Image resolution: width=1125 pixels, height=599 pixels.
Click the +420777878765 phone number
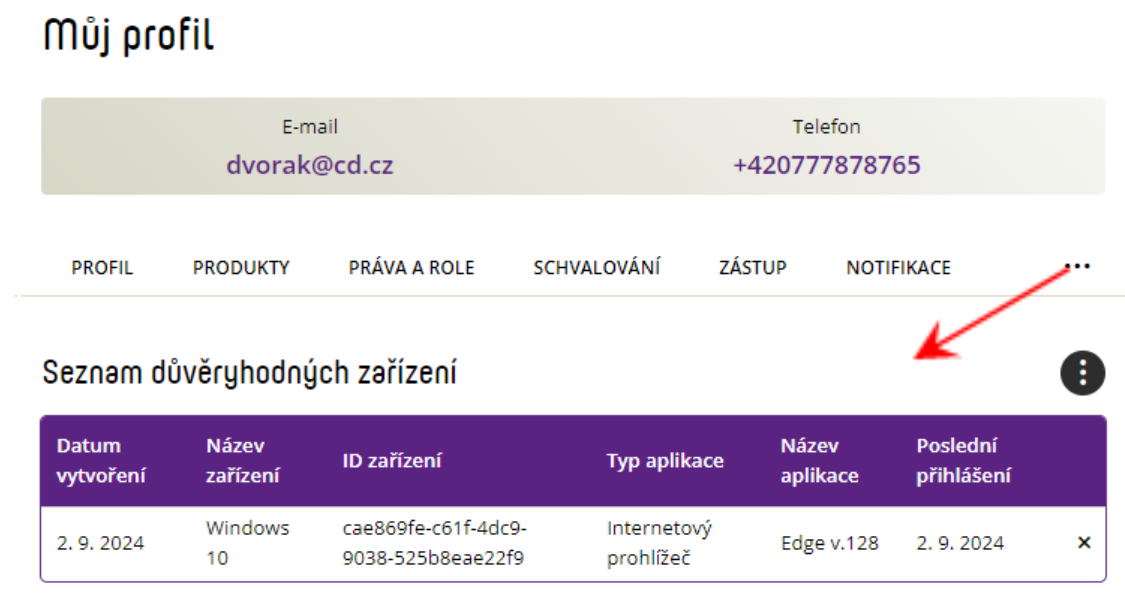click(827, 165)
